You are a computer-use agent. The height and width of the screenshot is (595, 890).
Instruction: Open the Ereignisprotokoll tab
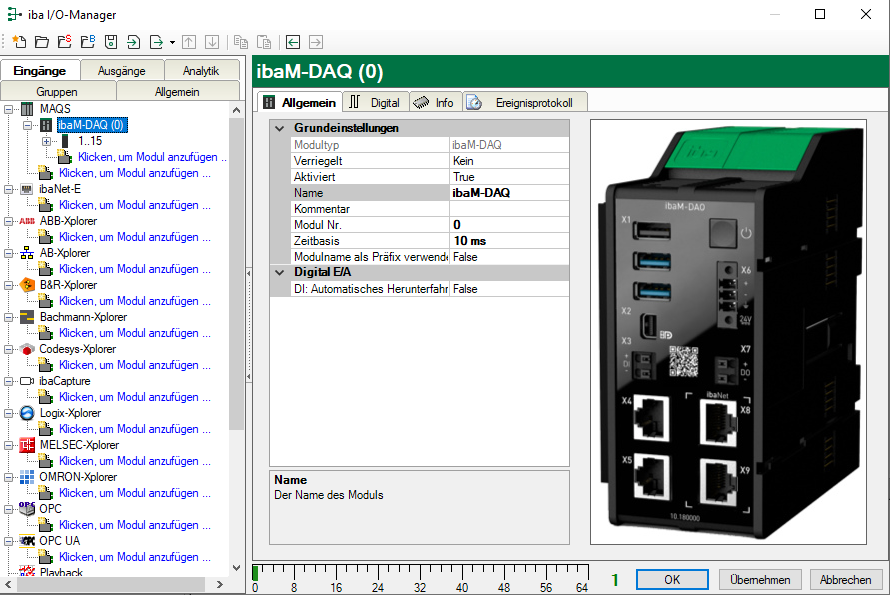click(533, 103)
